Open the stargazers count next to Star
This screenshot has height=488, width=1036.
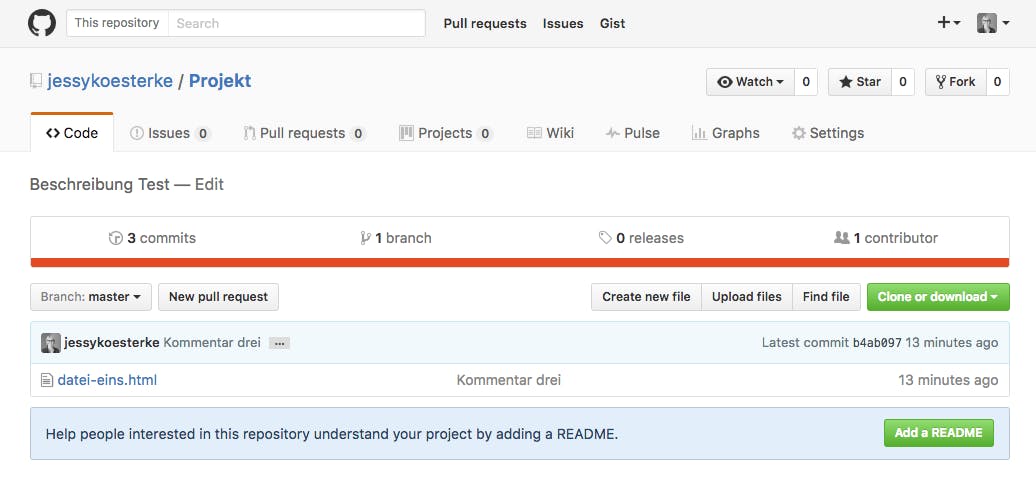click(x=903, y=82)
